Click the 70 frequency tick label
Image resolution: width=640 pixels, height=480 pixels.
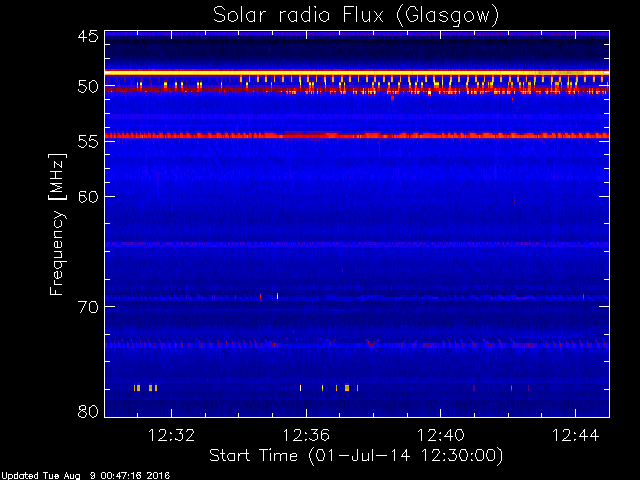point(88,307)
